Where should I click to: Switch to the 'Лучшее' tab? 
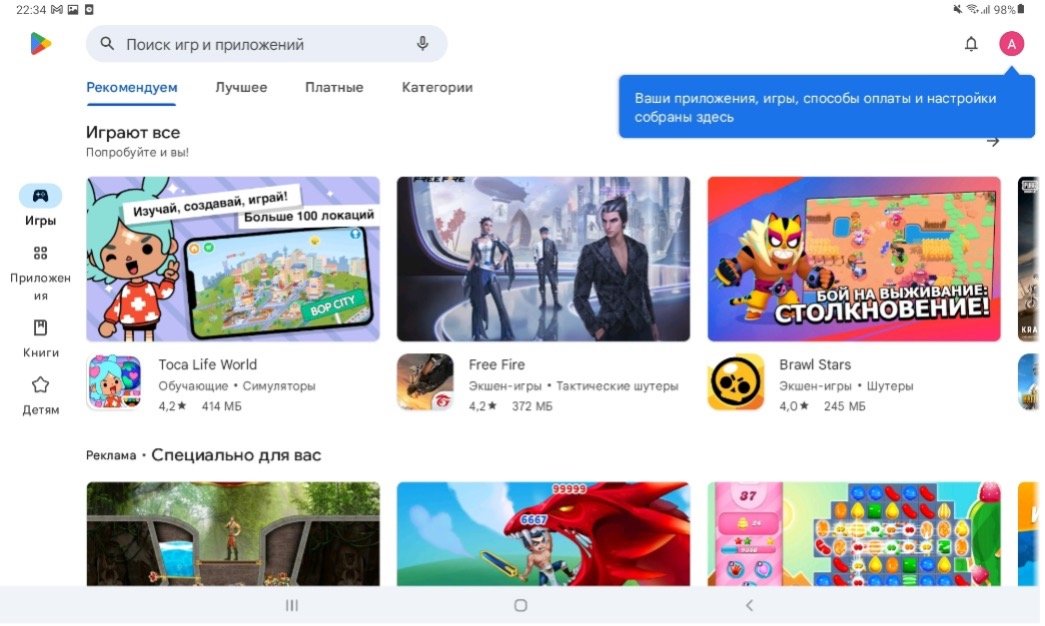click(241, 88)
